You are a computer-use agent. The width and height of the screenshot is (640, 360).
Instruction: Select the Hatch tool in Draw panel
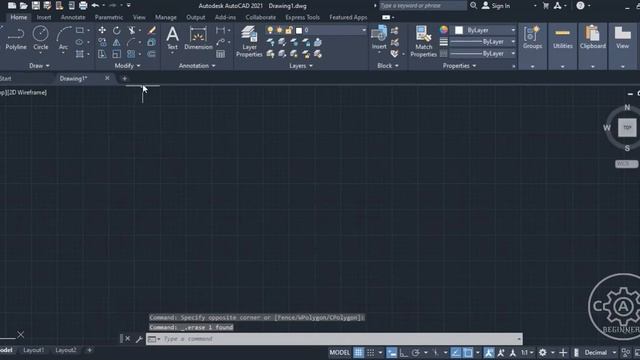[x=80, y=54]
